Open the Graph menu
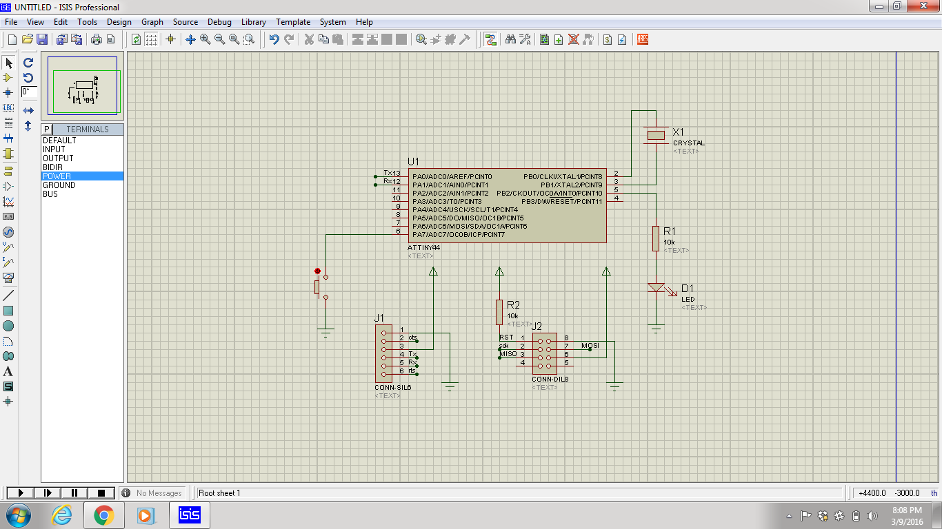Image resolution: width=942 pixels, height=529 pixels. (x=152, y=22)
